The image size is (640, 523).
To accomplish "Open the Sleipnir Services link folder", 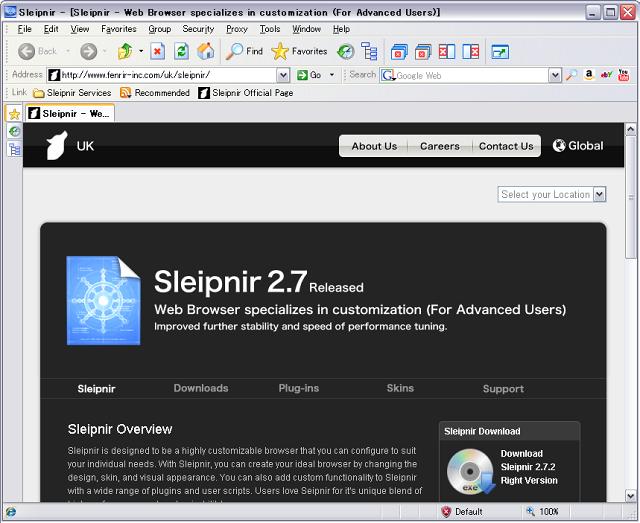I will [72, 93].
